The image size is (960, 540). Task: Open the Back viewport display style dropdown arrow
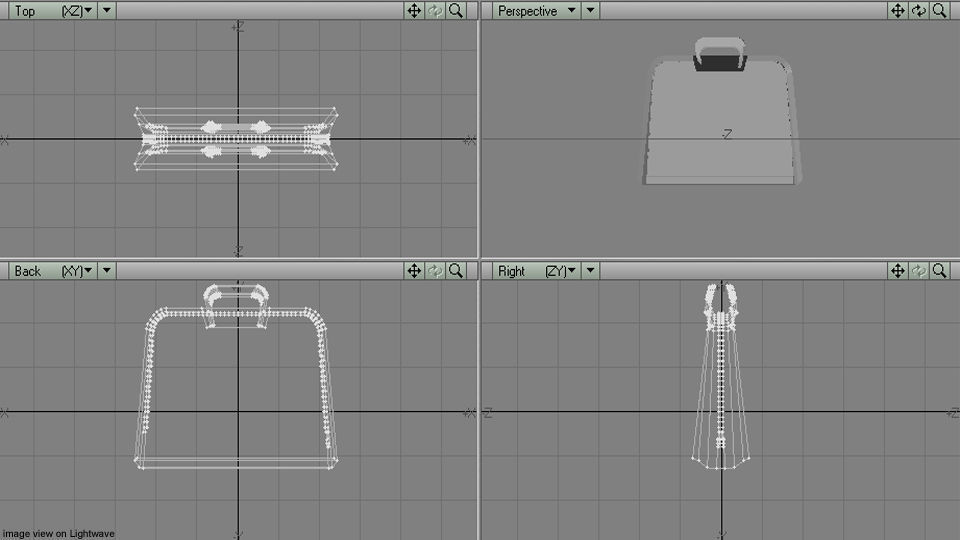point(107,271)
